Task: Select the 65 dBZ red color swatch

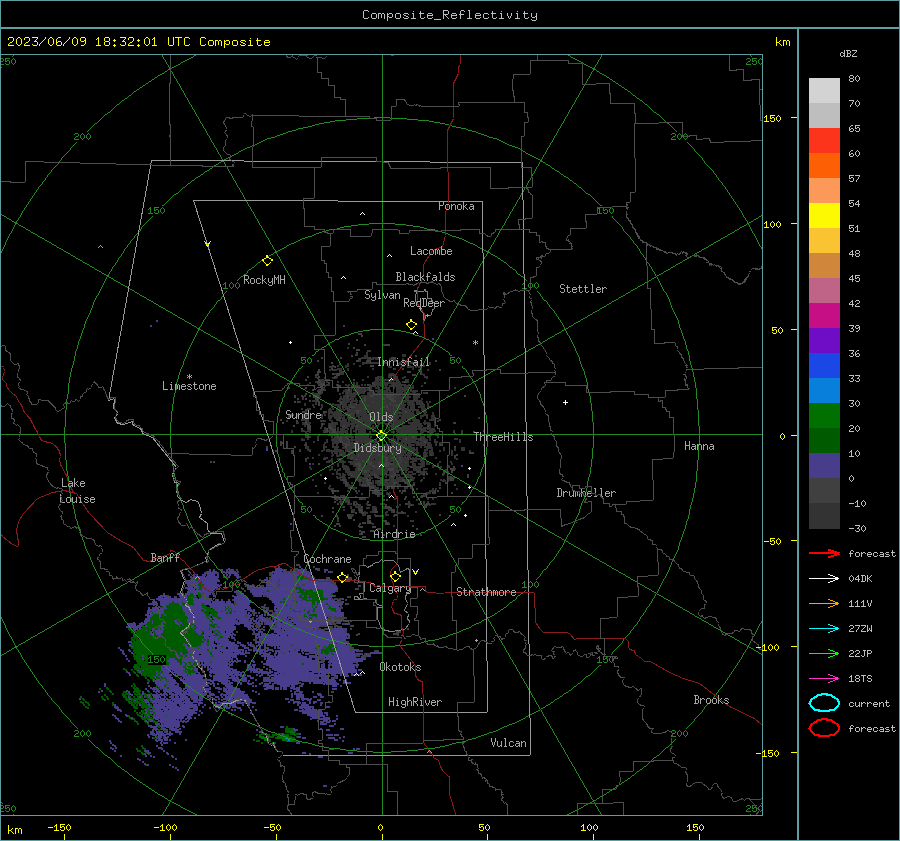Action: [824, 141]
